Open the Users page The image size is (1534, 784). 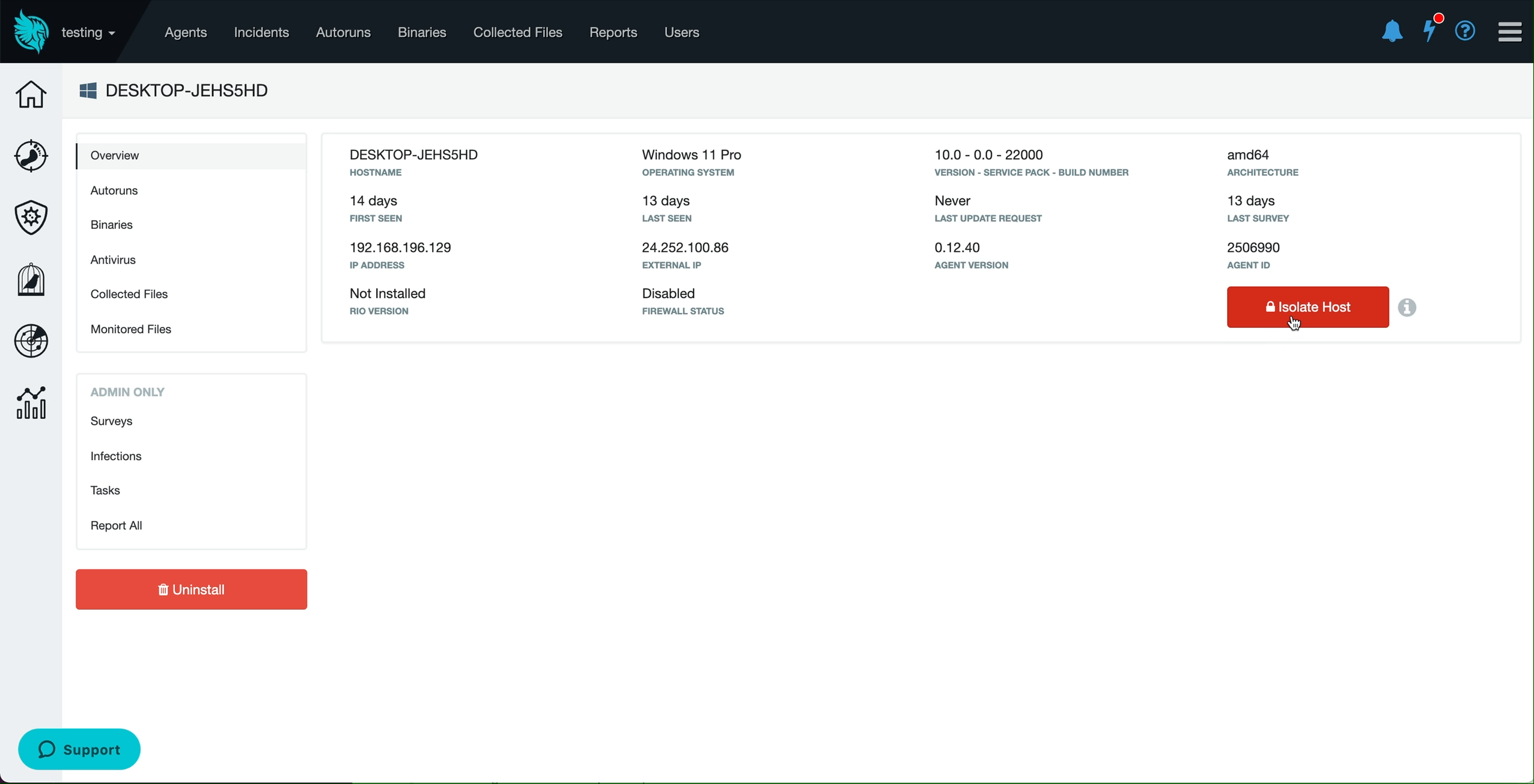point(681,32)
